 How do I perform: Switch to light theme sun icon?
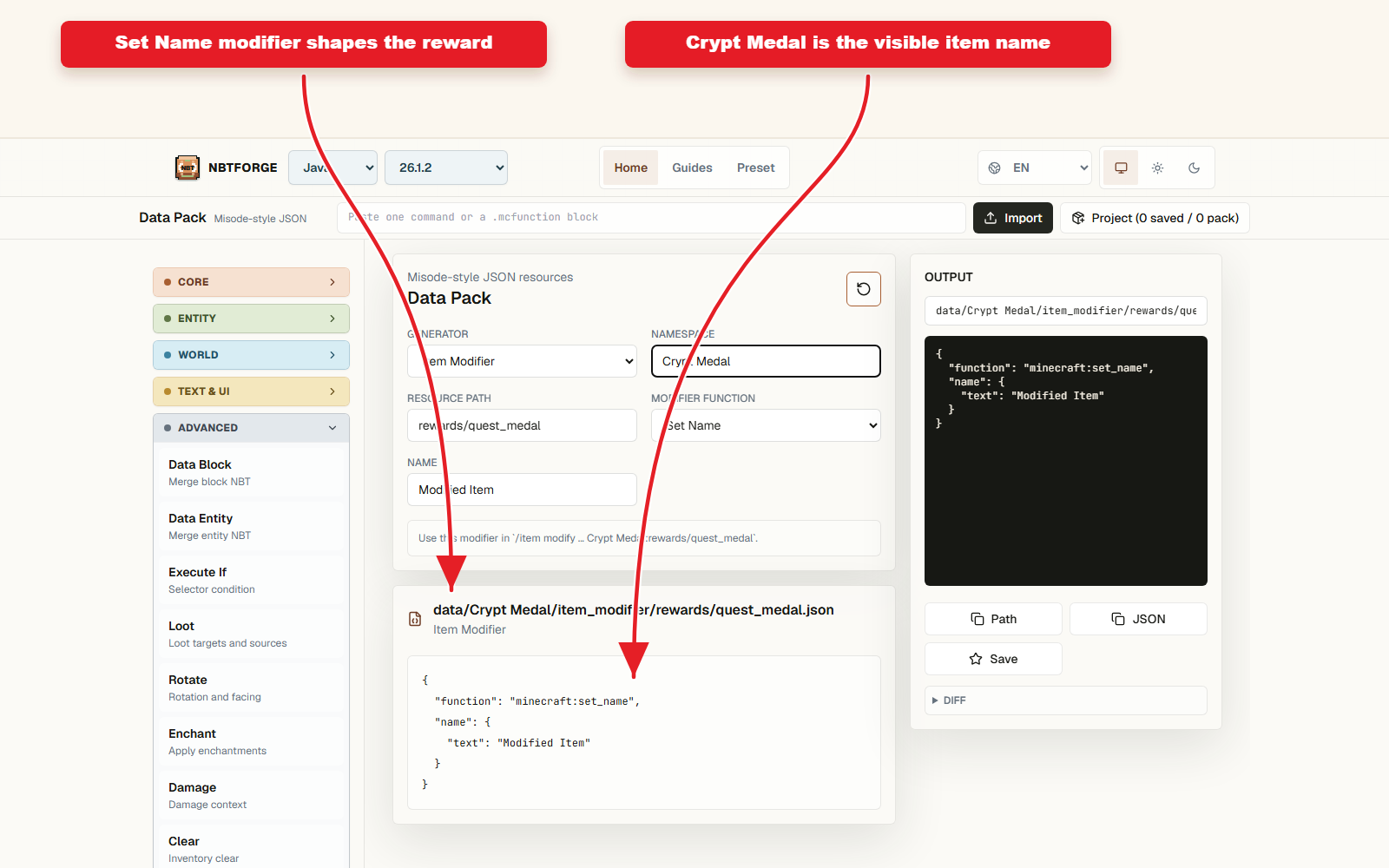pyautogui.click(x=1157, y=168)
